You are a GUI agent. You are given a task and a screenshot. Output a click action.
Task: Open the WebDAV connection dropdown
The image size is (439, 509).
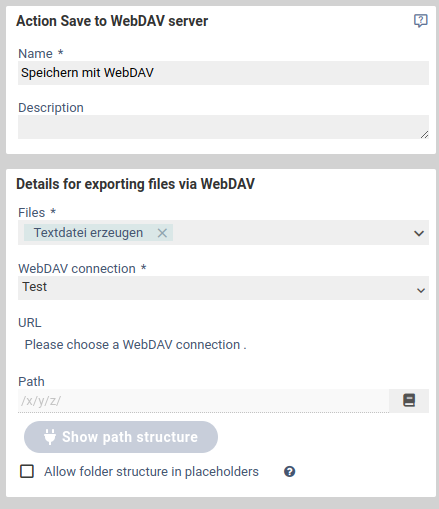(223, 288)
